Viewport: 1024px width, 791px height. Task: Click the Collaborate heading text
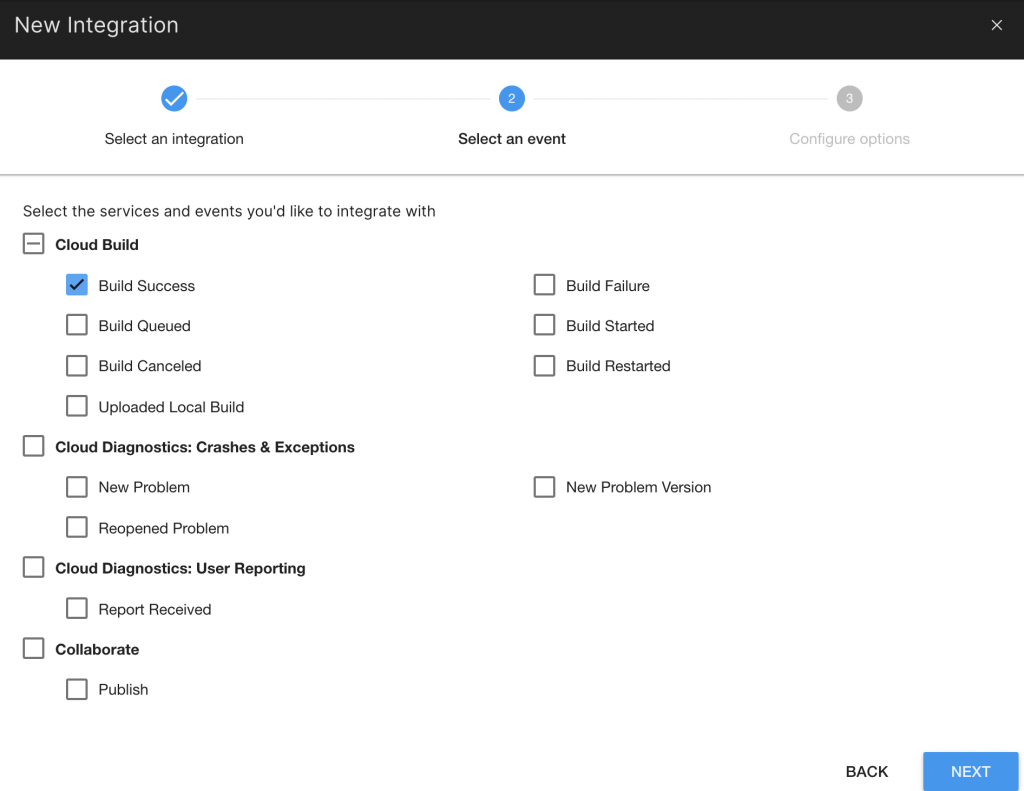pos(97,649)
